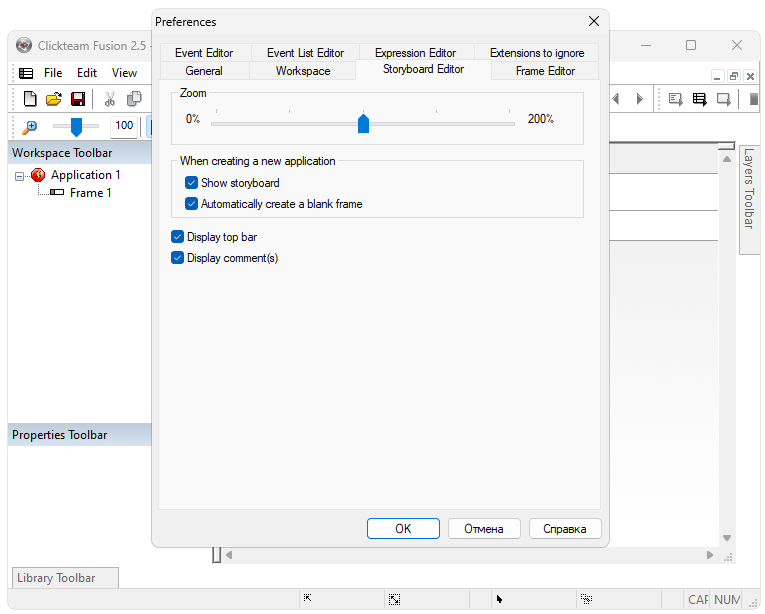Click the Copy icon in toolbar
This screenshot has height=614, width=765.
pyautogui.click(x=134, y=99)
